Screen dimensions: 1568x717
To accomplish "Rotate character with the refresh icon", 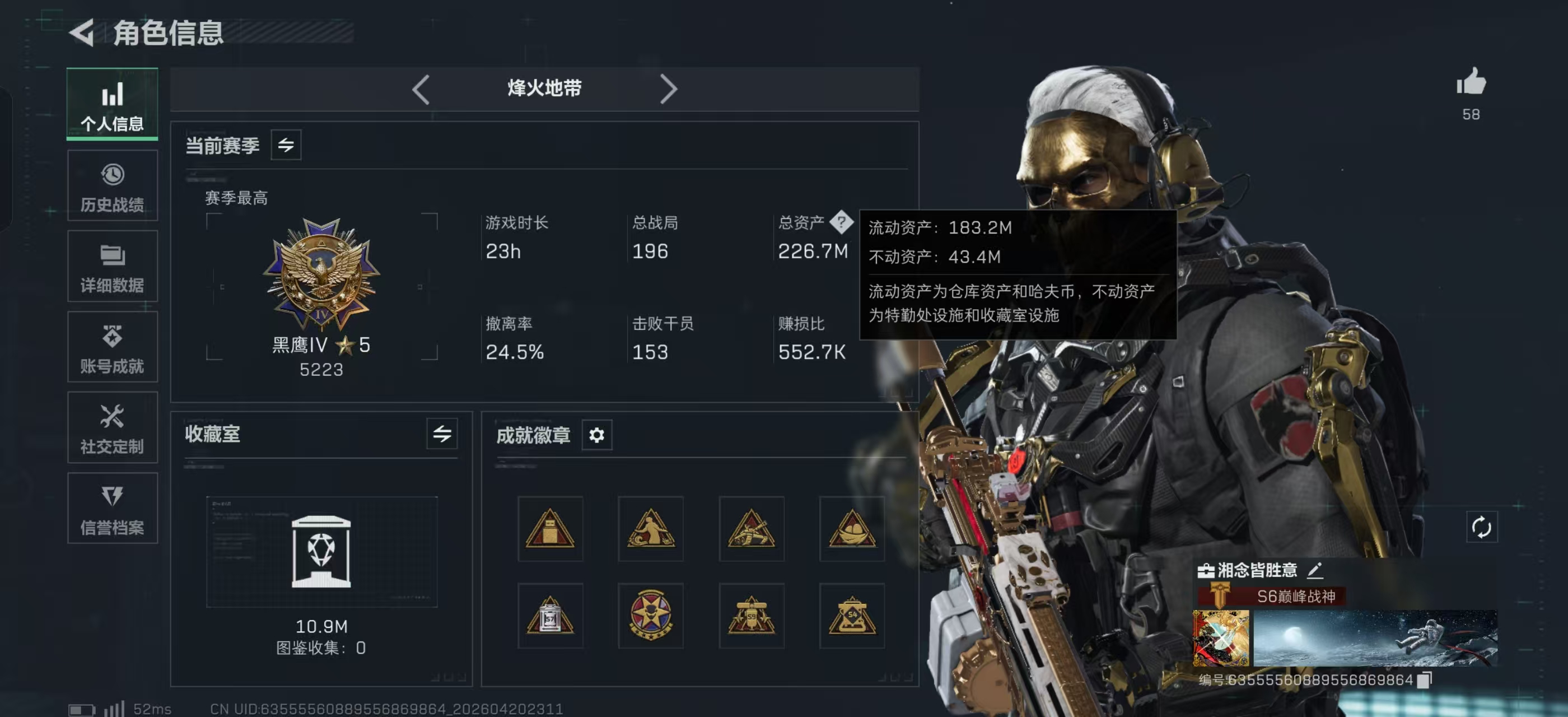I will [1481, 527].
